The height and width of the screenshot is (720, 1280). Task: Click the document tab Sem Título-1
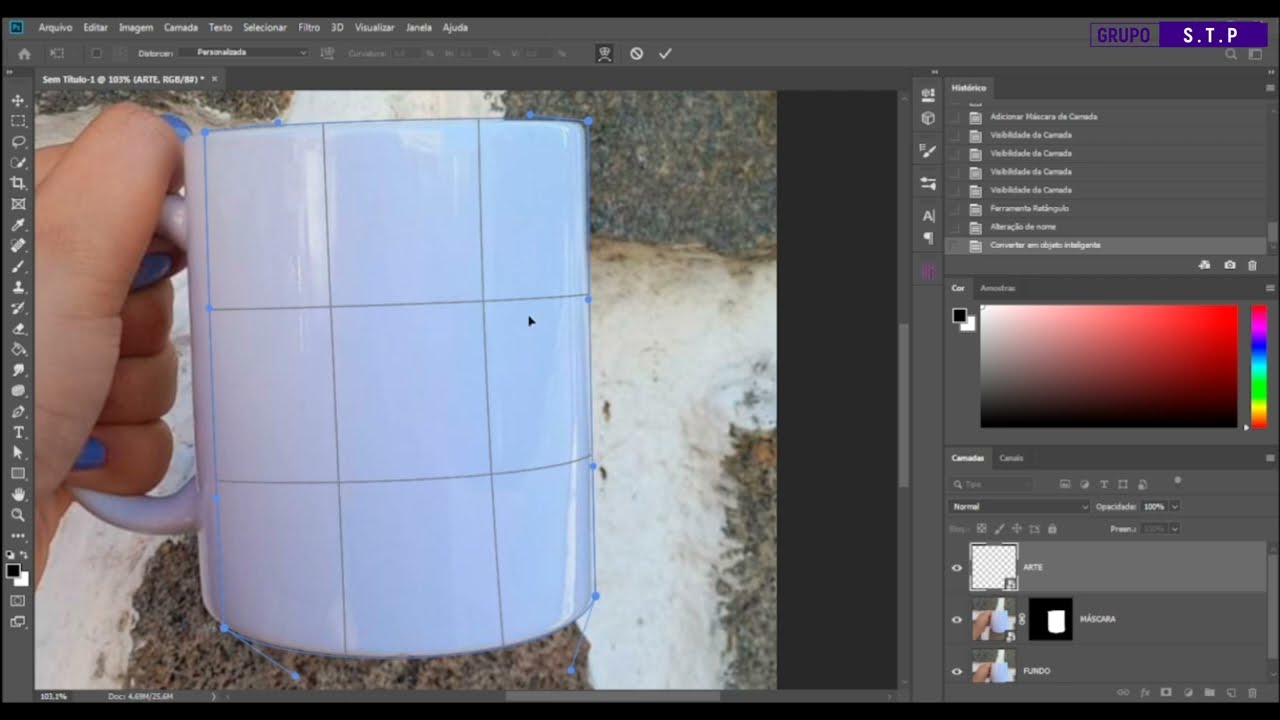(122, 78)
